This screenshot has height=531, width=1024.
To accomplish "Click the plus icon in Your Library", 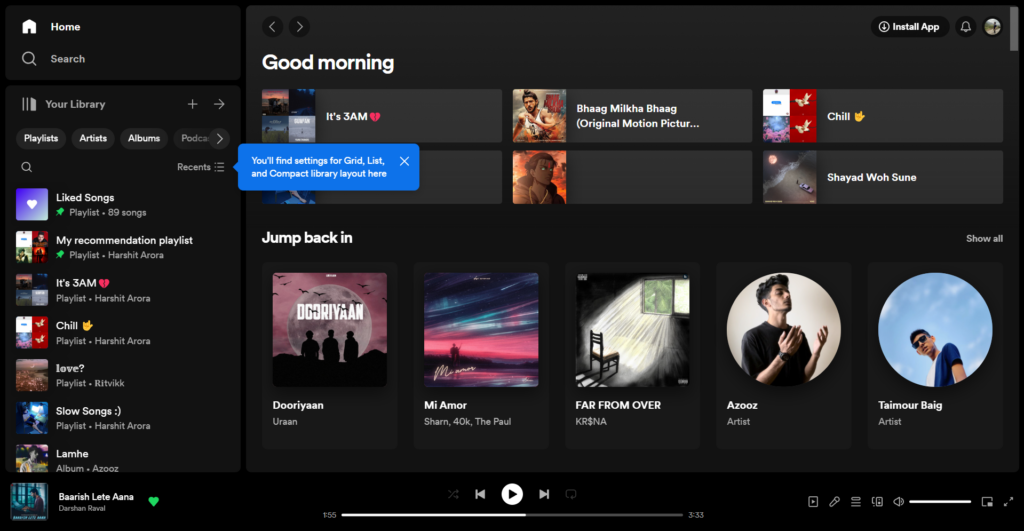I will click(193, 104).
